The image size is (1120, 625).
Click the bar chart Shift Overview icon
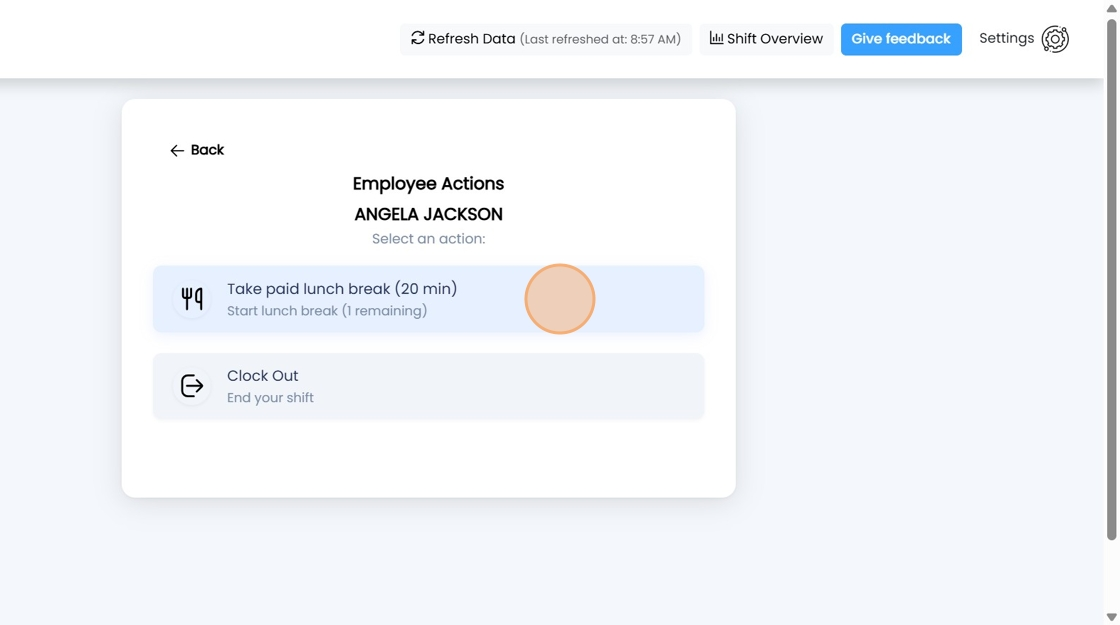pos(716,38)
